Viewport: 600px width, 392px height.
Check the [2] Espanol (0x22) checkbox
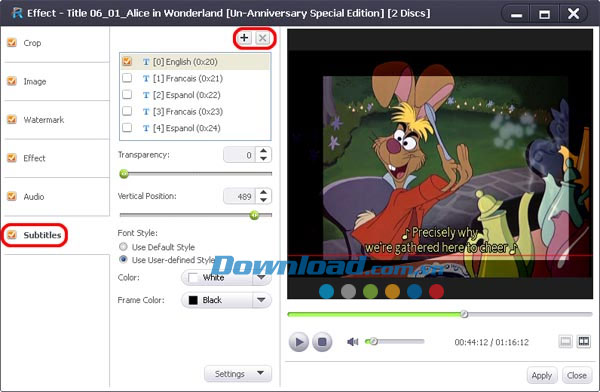[127, 94]
